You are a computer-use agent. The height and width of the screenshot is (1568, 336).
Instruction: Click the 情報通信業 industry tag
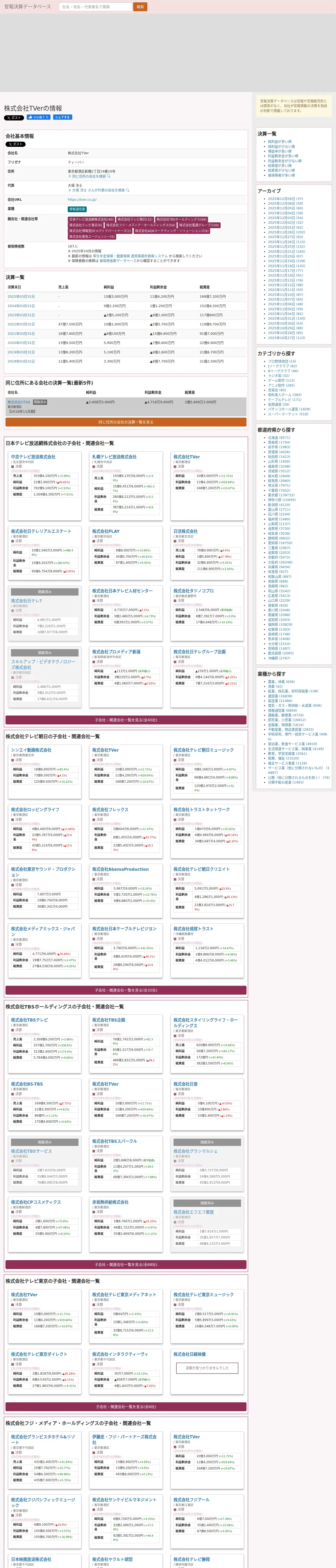(x=77, y=209)
